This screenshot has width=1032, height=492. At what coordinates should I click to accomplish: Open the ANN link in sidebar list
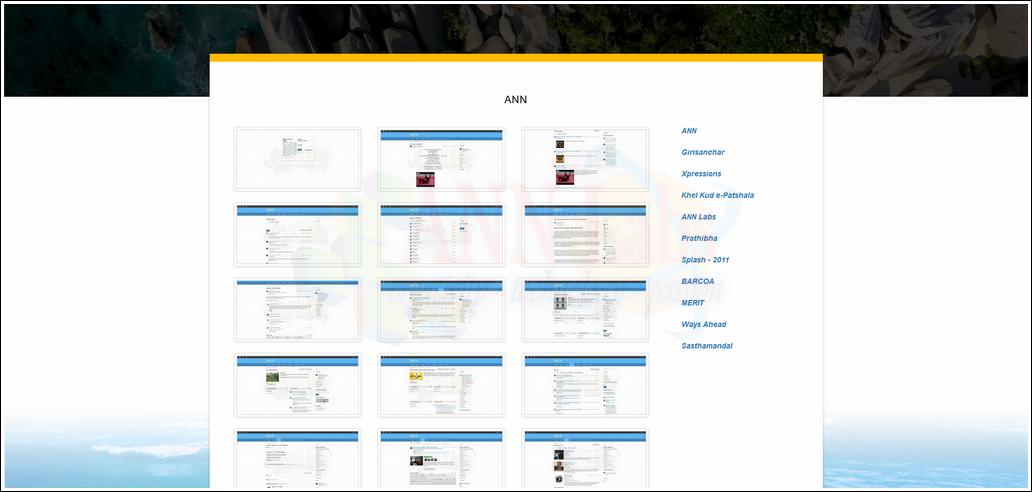click(689, 131)
